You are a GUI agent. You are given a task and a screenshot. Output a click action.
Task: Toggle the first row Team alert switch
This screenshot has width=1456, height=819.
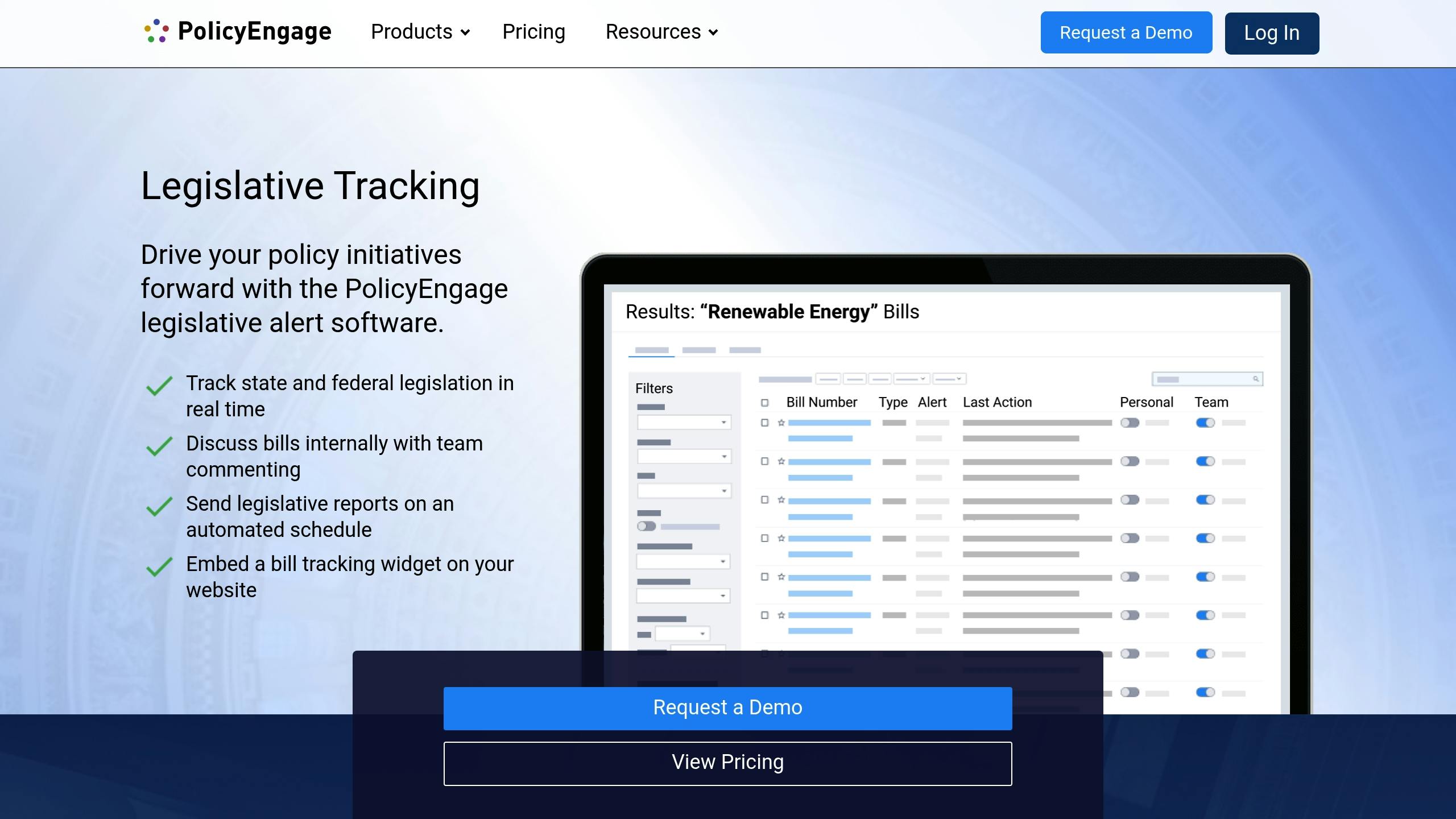pyautogui.click(x=1205, y=423)
